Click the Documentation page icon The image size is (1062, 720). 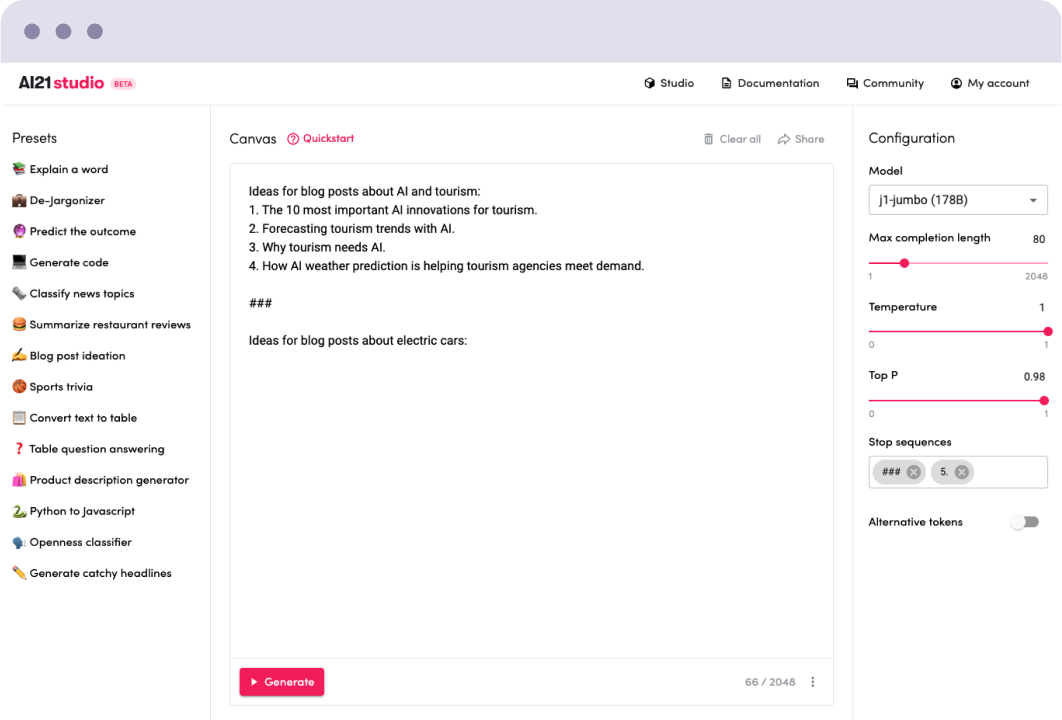pyautogui.click(x=727, y=83)
